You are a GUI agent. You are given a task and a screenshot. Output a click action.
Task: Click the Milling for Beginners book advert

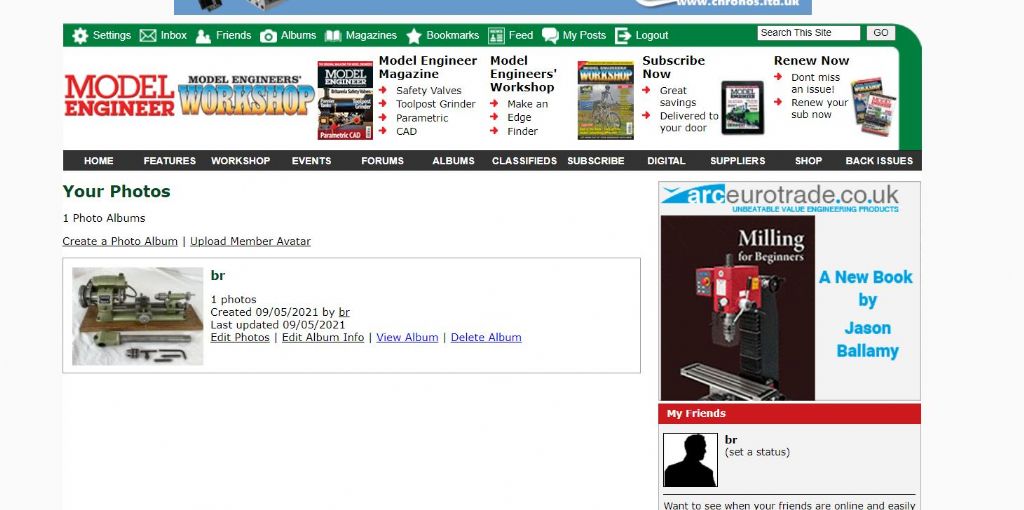coord(738,308)
